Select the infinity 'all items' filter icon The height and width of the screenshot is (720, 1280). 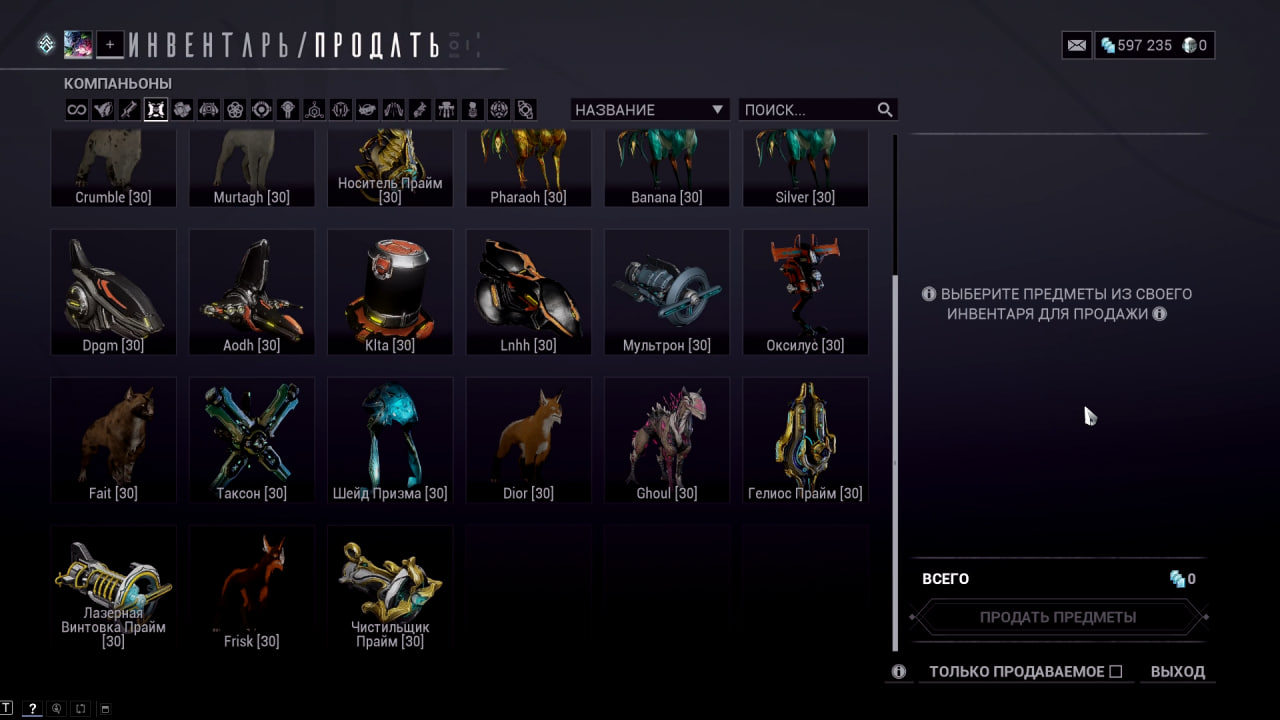[x=77, y=110]
